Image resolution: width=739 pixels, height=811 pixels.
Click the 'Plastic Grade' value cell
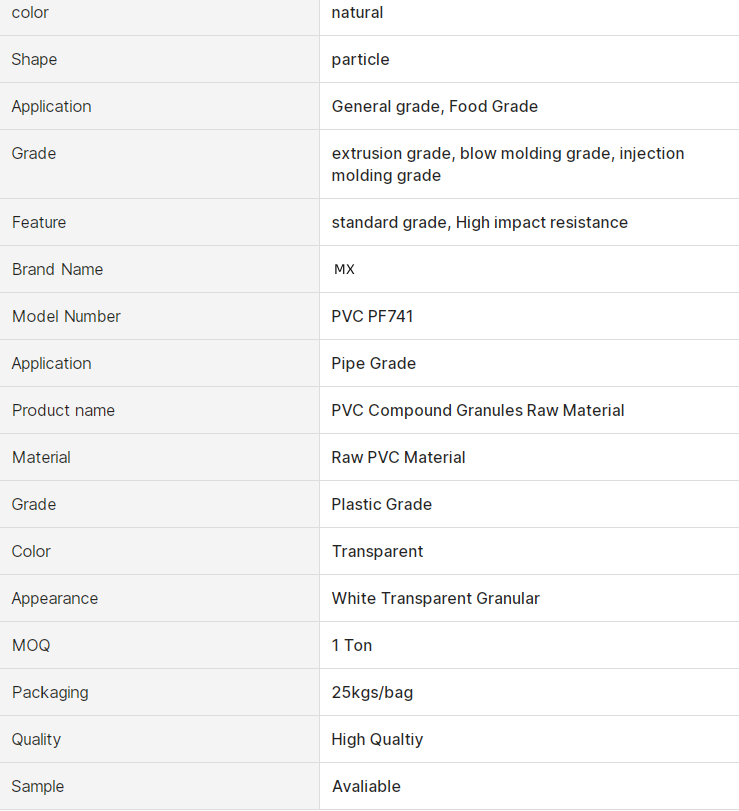click(x=381, y=505)
